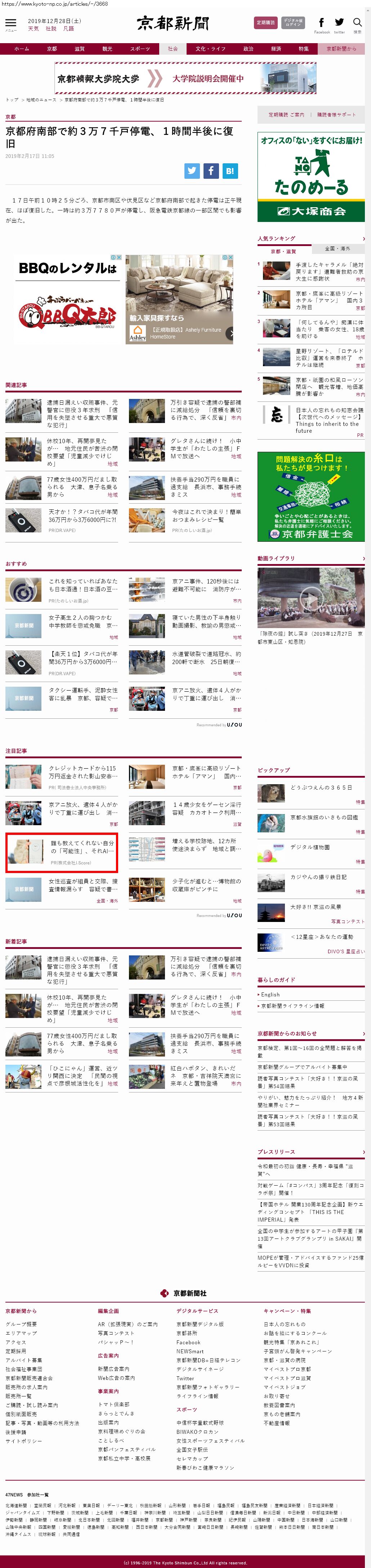Open the 文化・ライフ navigation menu item
The image size is (371, 1568).
pos(210,49)
